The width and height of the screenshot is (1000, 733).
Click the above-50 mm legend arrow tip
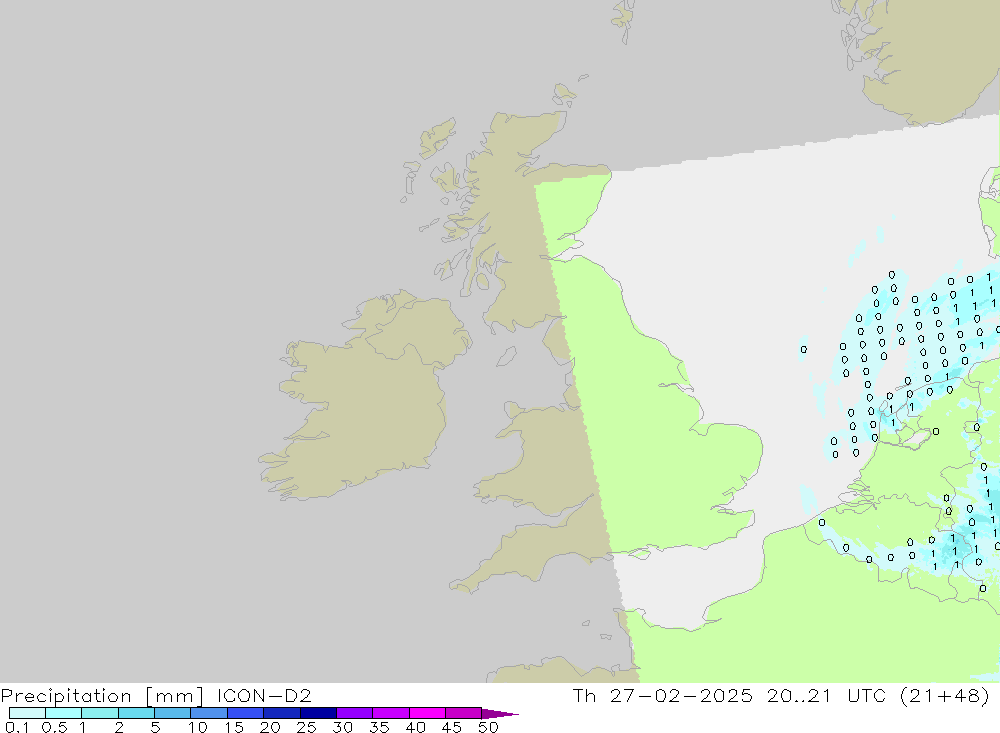[x=499, y=713]
